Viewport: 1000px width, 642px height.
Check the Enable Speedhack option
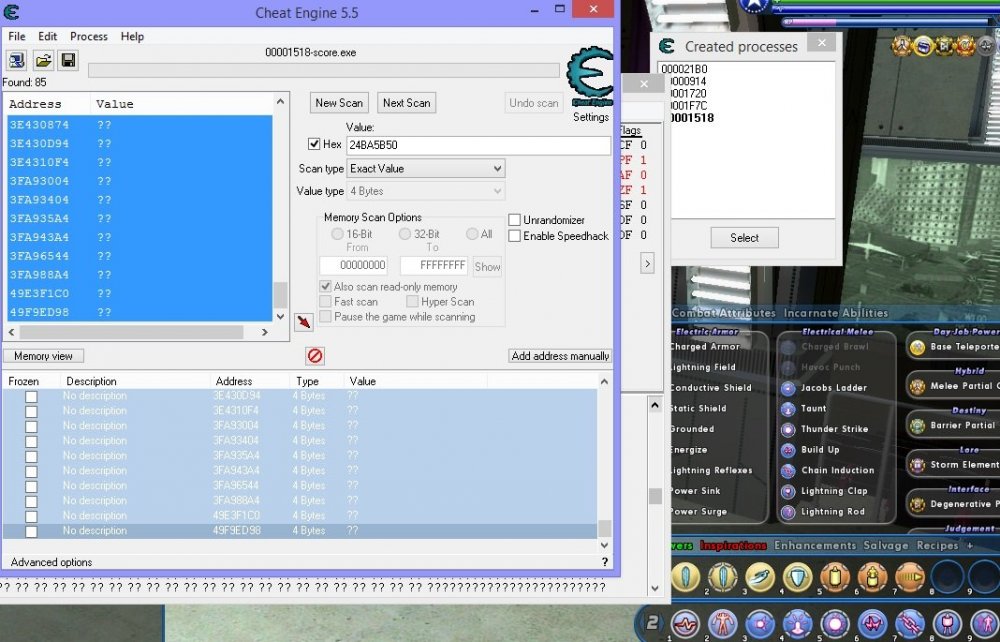pos(515,236)
